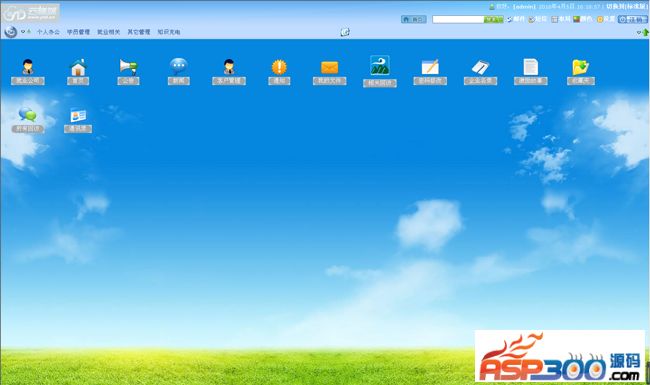The image size is (650, 385).
Task: Open the 就业相关 menu
Action: (x=109, y=32)
